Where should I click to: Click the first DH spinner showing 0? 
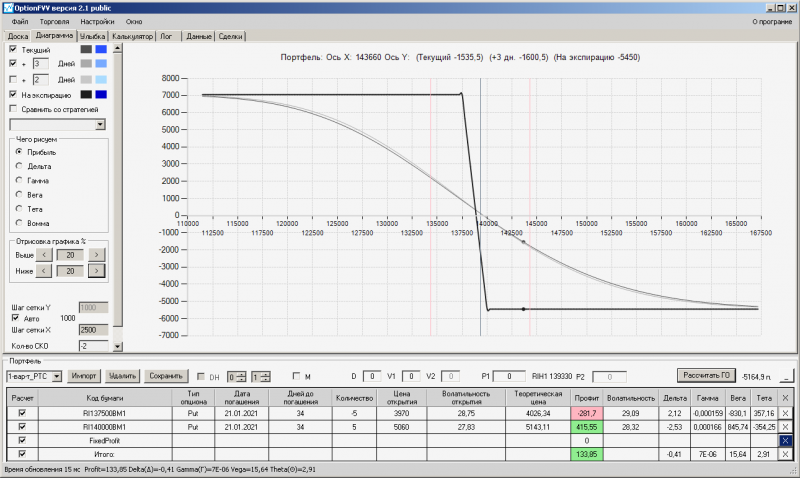pos(237,377)
